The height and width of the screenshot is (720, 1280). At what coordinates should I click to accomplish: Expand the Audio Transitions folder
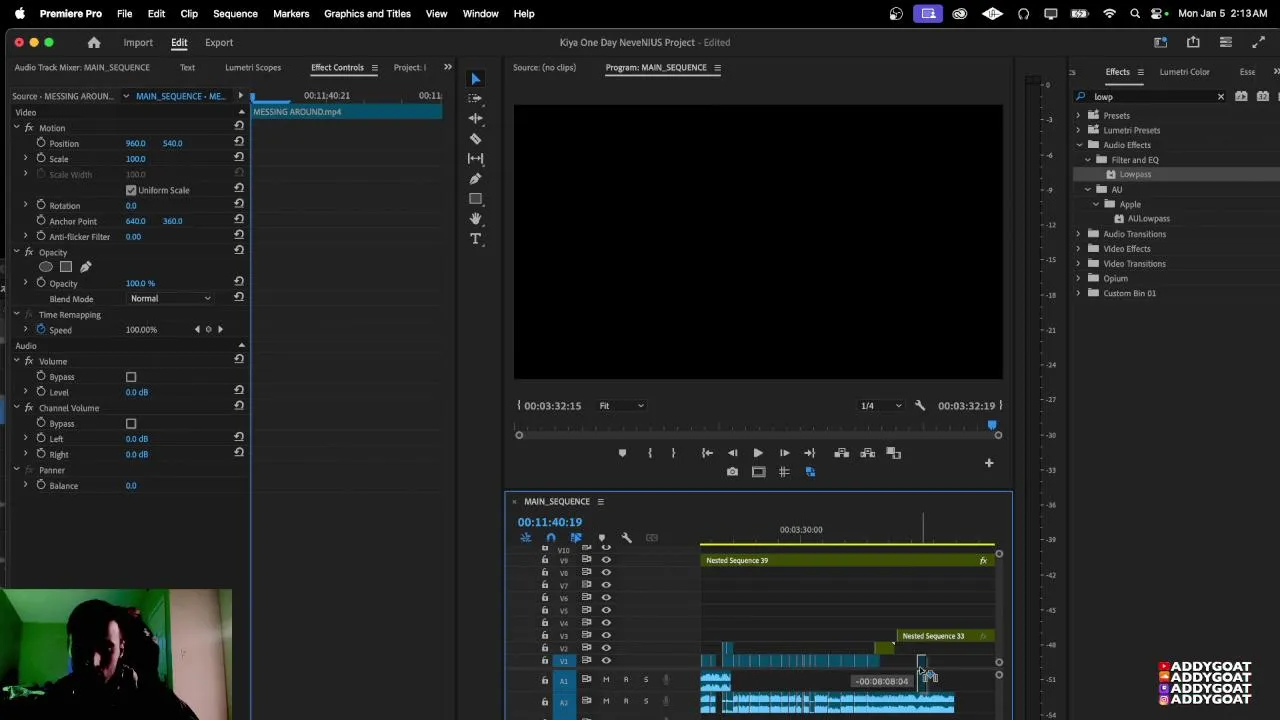coord(1078,234)
